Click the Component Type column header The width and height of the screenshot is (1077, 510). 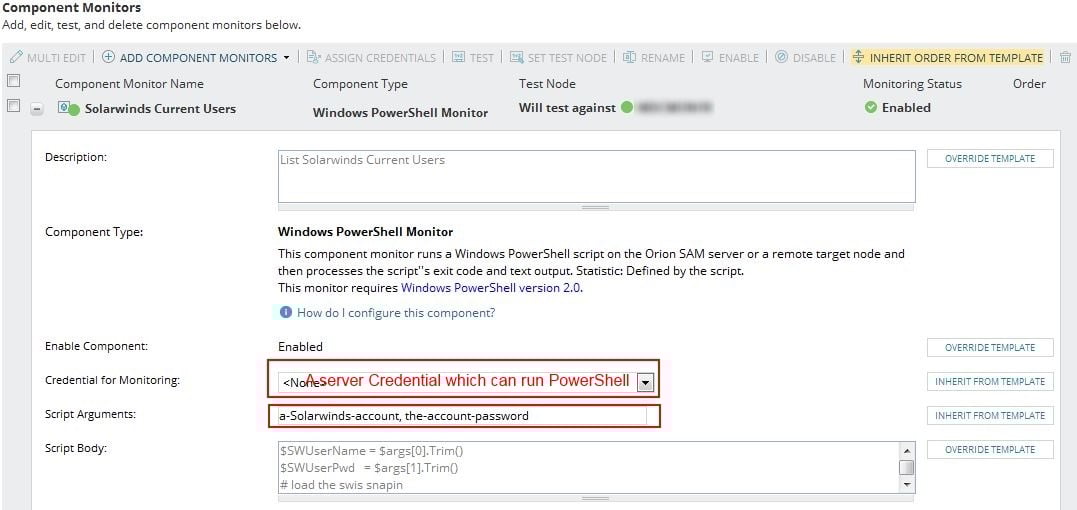click(x=360, y=84)
